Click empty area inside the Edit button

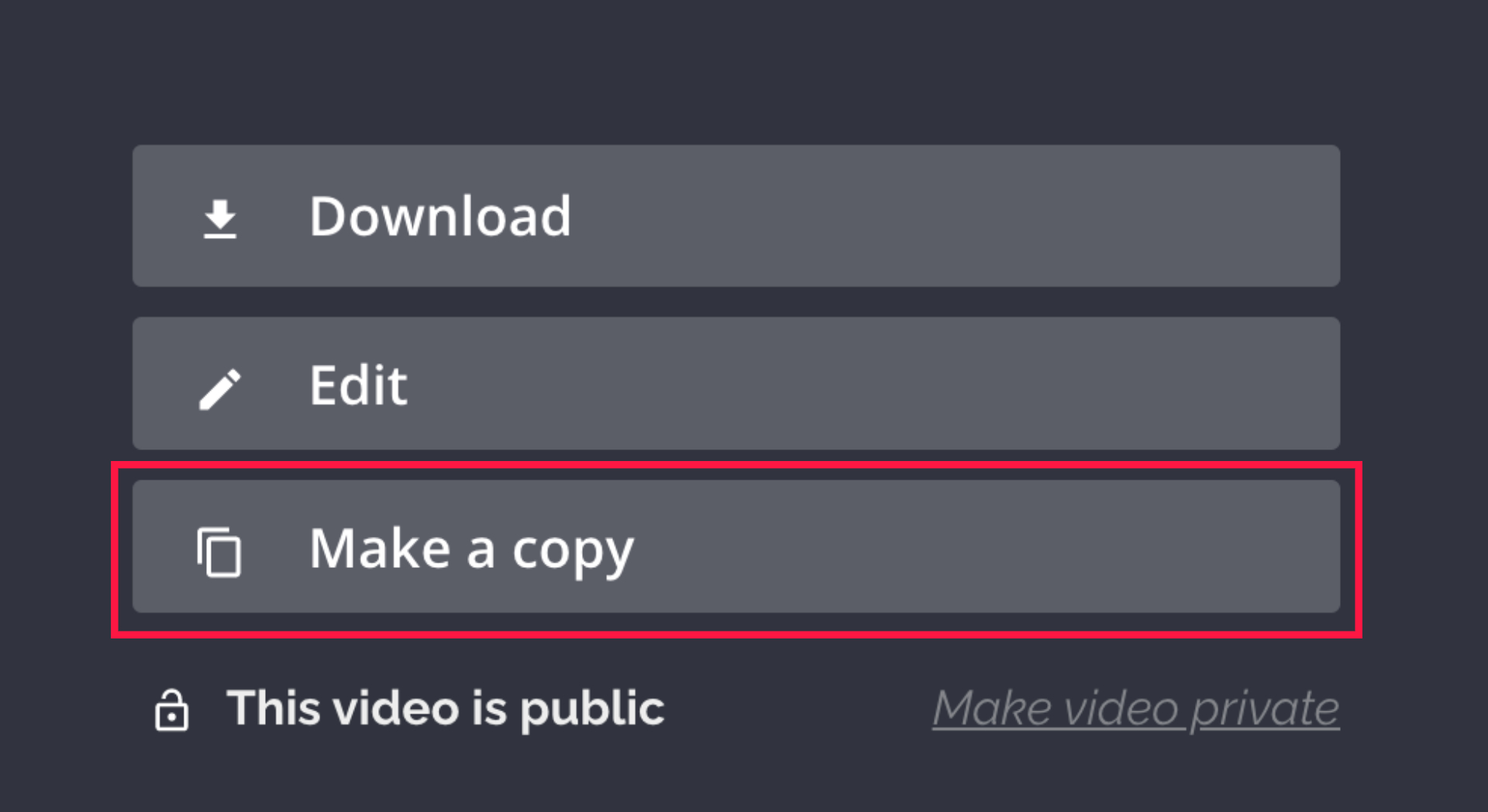pos(876,384)
